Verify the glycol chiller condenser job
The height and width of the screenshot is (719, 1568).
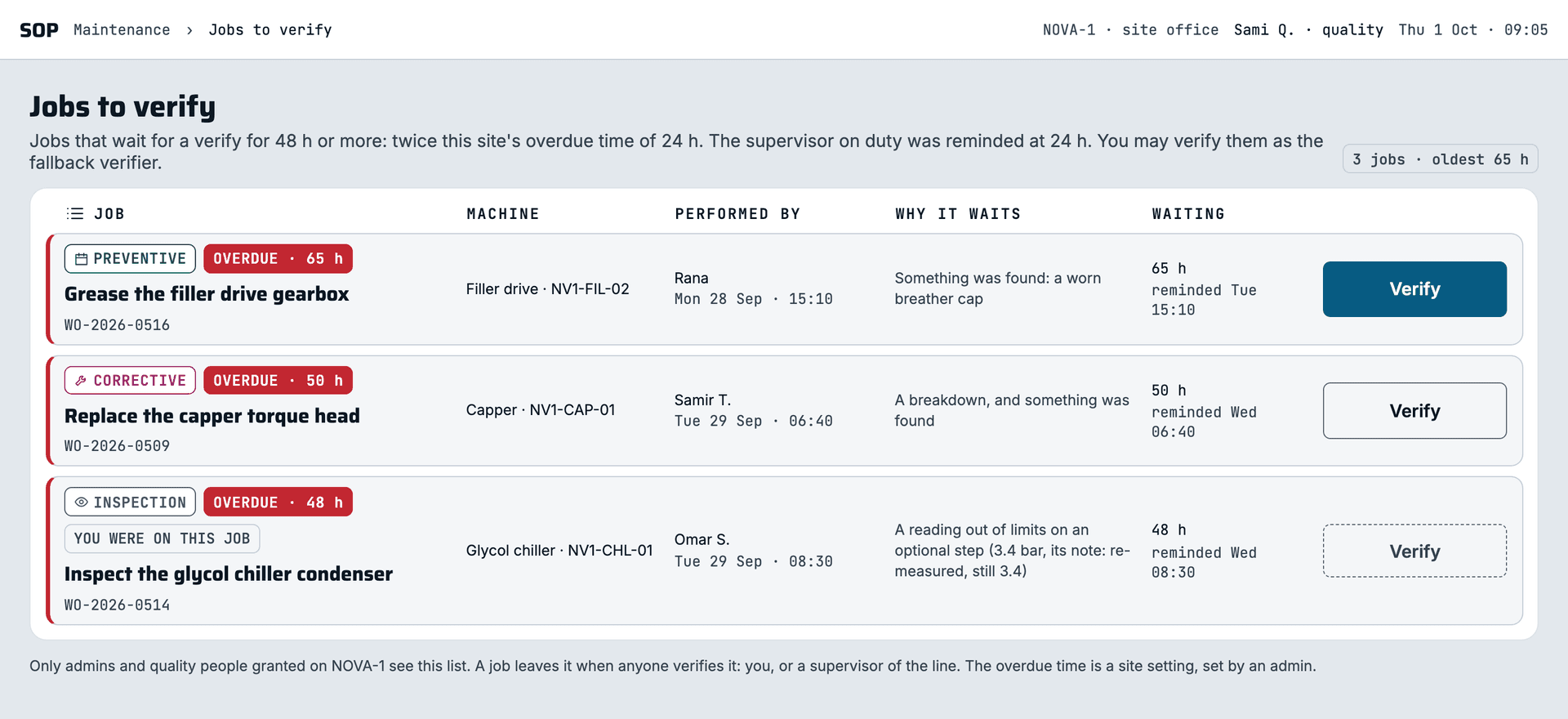tap(1414, 552)
